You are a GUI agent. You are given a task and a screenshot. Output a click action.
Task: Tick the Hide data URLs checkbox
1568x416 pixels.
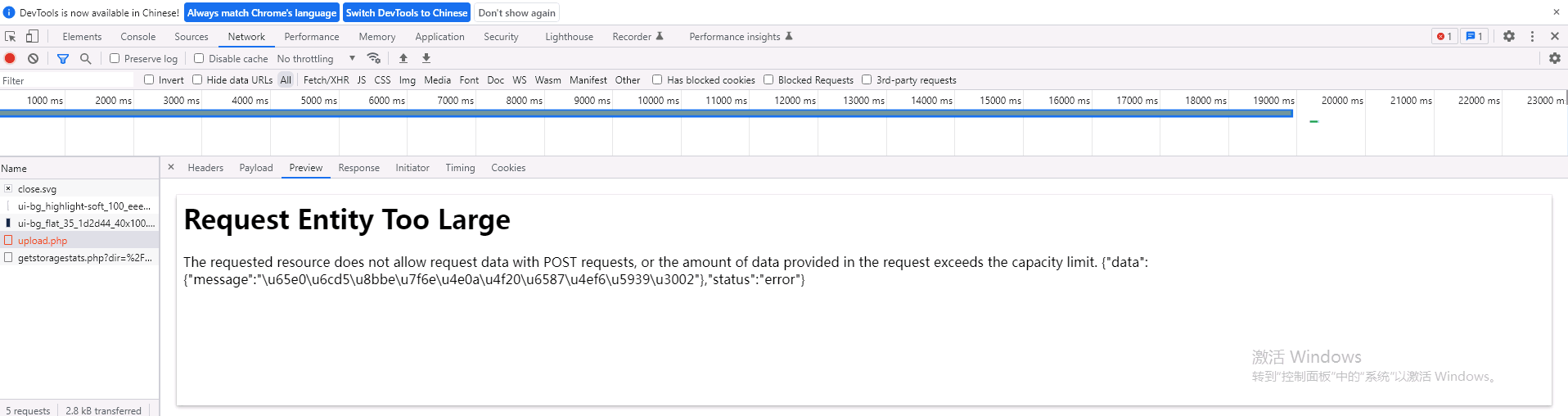point(197,80)
